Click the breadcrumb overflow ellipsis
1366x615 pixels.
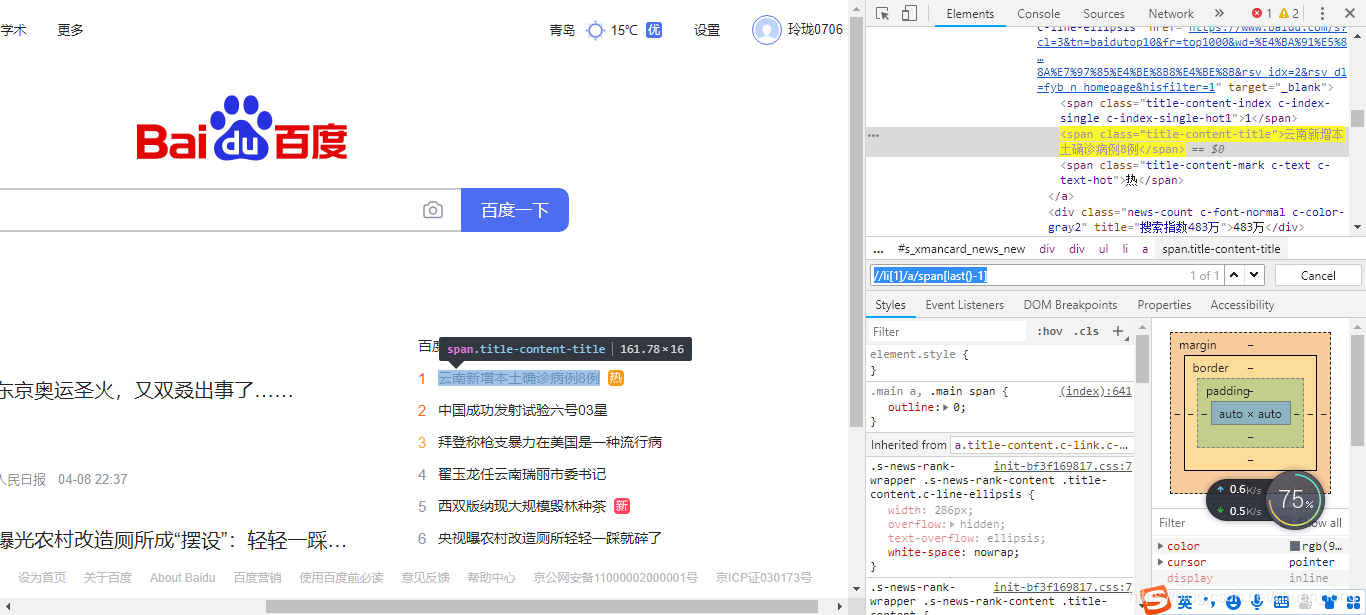pyautogui.click(x=878, y=249)
